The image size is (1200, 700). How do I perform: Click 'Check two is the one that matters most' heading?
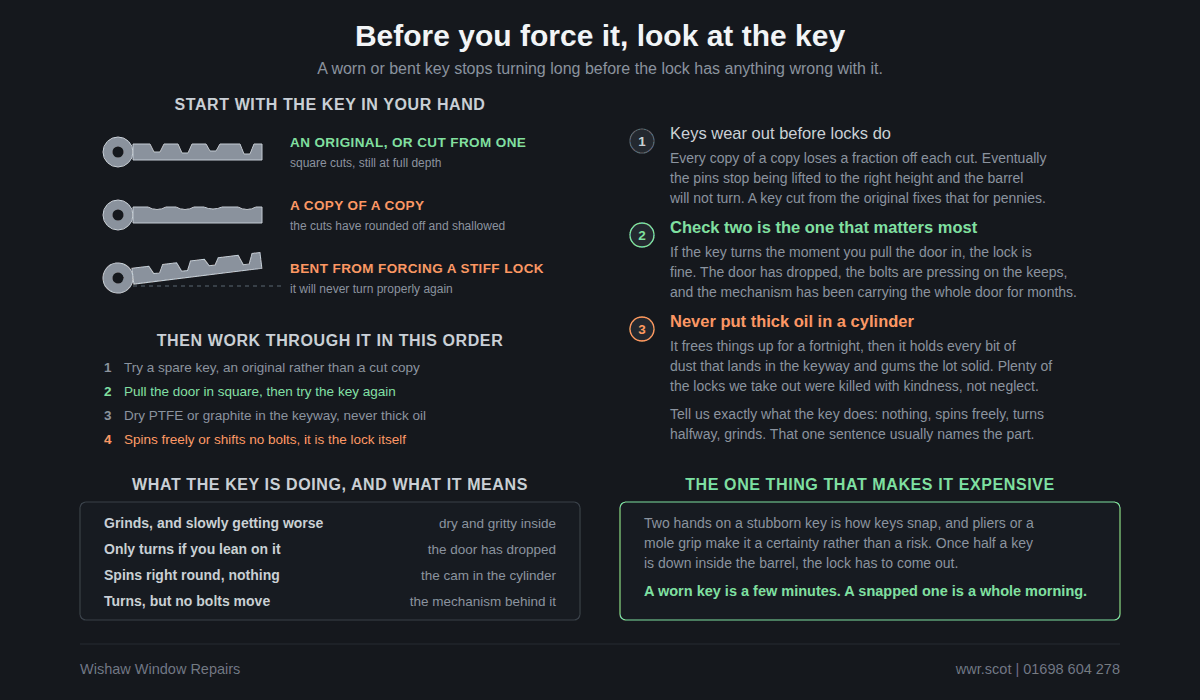coord(824,228)
